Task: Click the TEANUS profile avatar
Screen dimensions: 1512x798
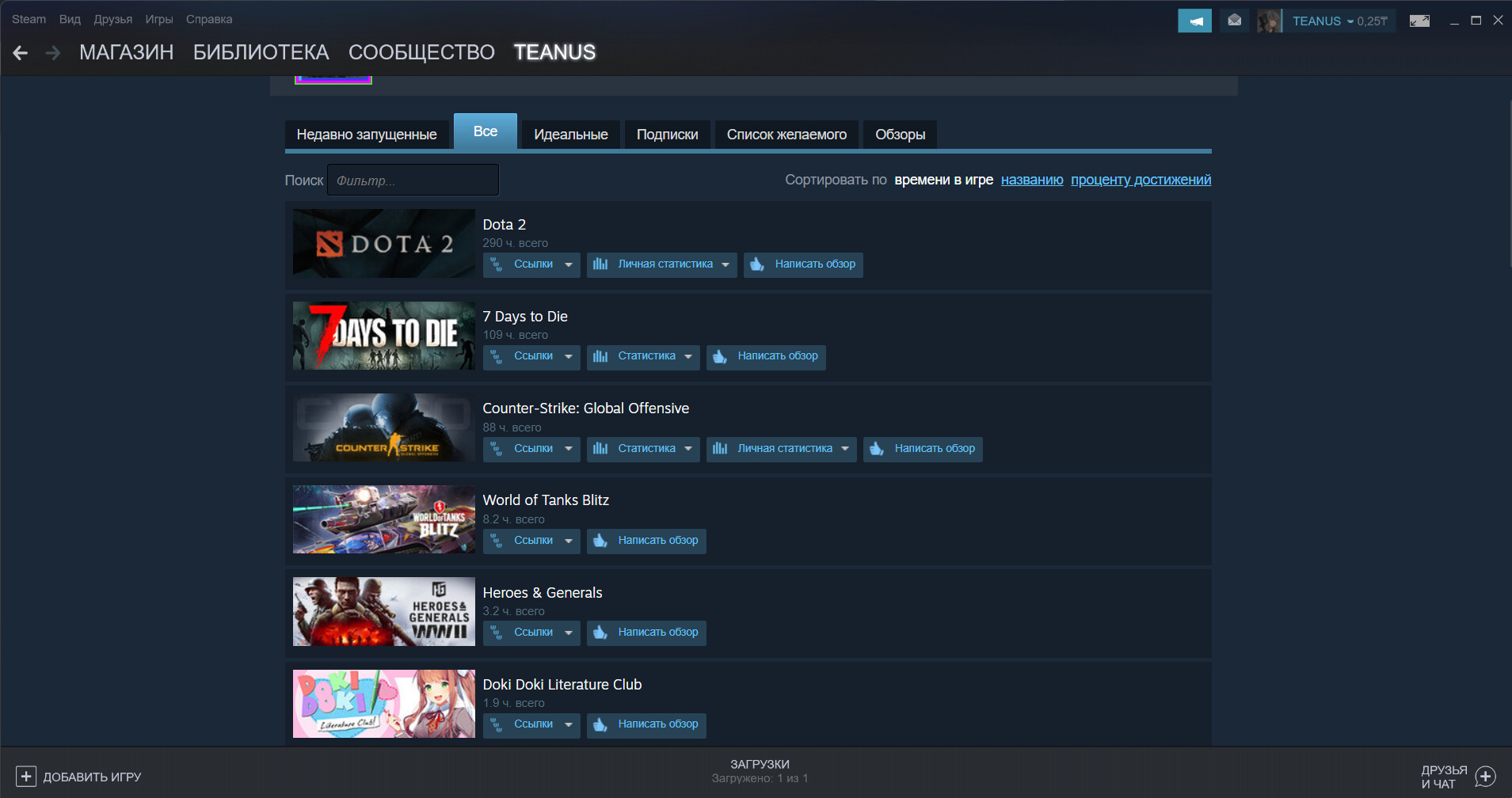Action: [1269, 21]
